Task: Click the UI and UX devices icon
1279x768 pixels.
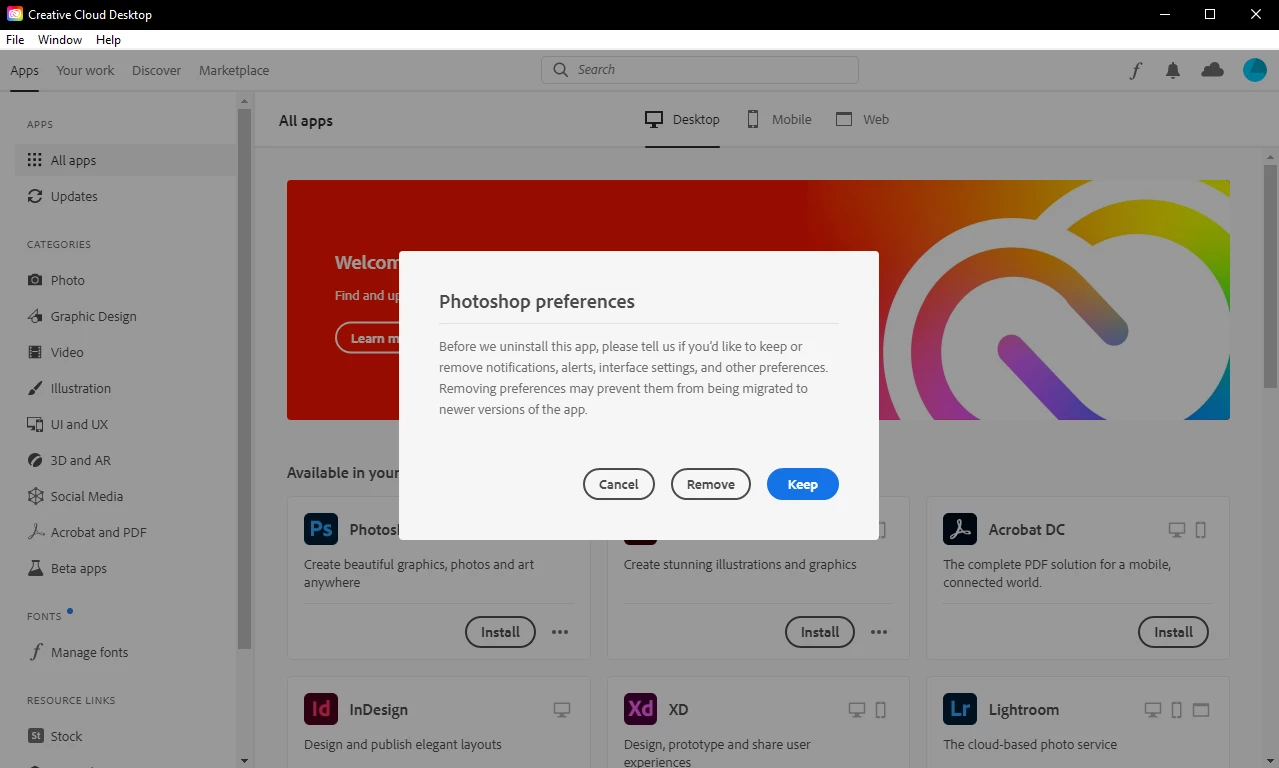Action: click(x=35, y=424)
